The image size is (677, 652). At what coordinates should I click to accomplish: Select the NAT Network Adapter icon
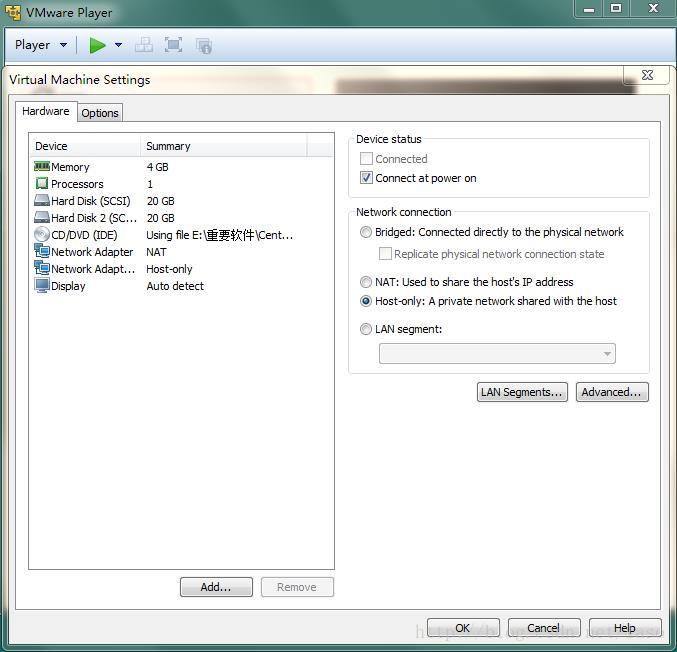pos(42,251)
